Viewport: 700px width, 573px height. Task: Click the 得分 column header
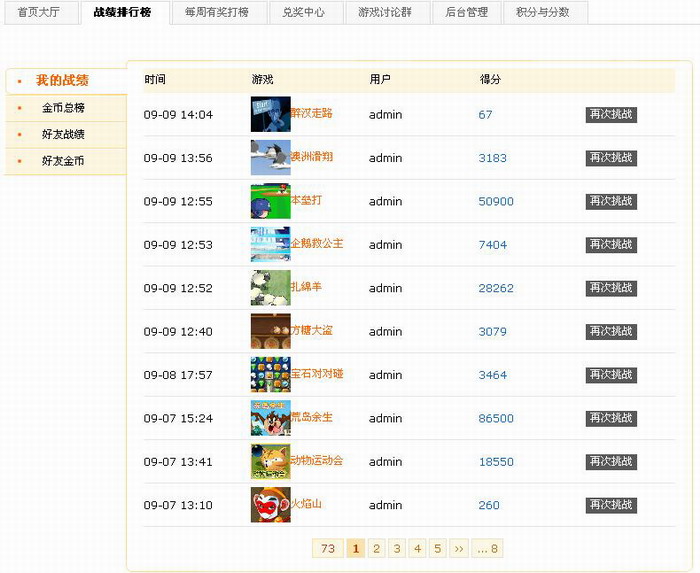click(490, 79)
